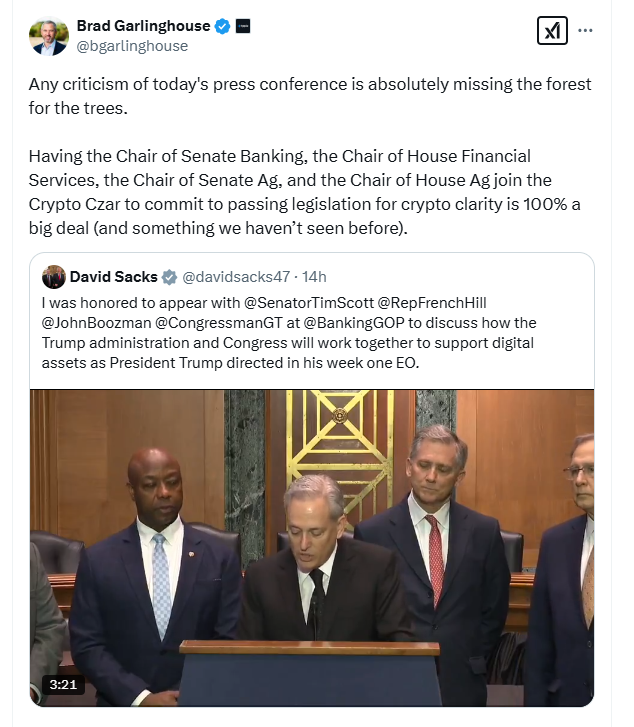Click Brad Garlinghouse's profile avatar
This screenshot has height=727, width=634.
pos(49,36)
